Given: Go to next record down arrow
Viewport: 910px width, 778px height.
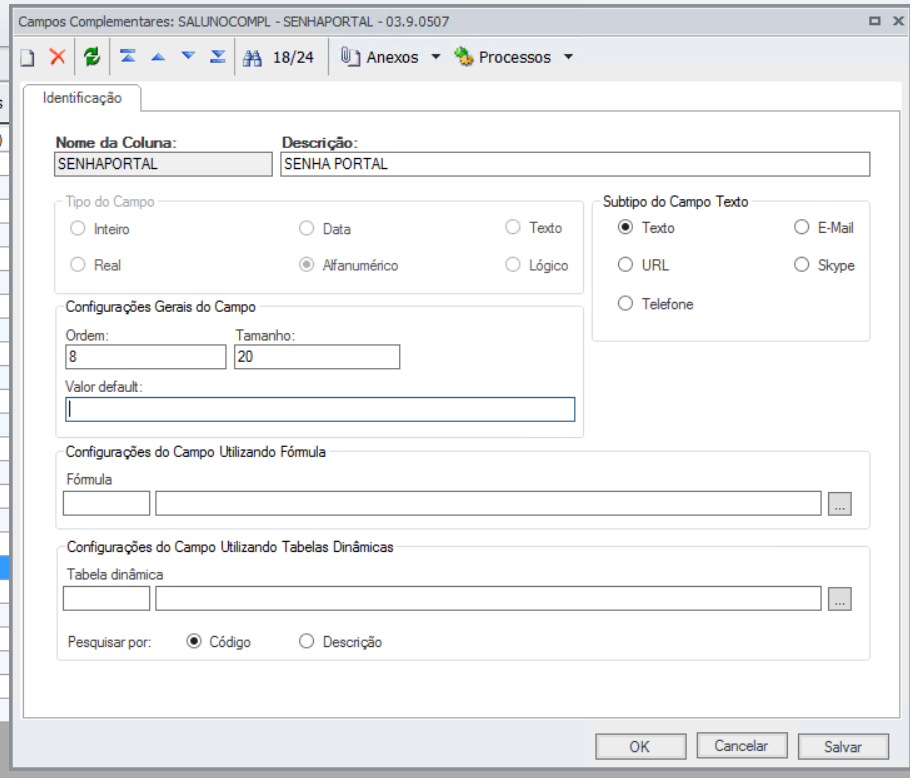Looking at the screenshot, I should coord(188,56).
